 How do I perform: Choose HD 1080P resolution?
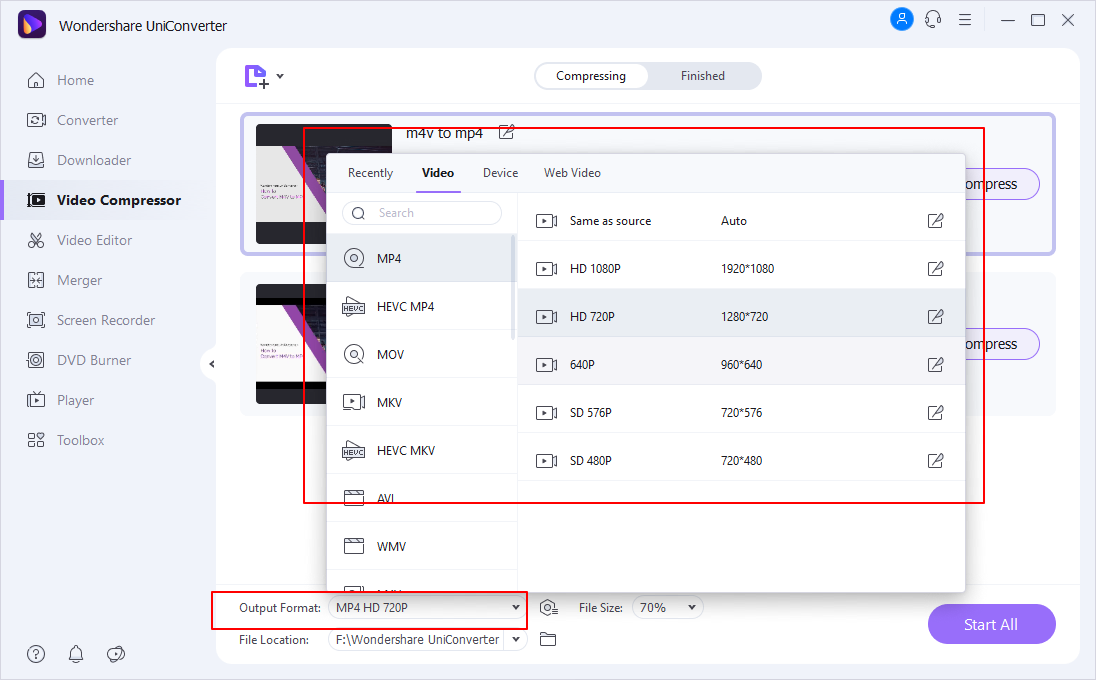point(741,268)
